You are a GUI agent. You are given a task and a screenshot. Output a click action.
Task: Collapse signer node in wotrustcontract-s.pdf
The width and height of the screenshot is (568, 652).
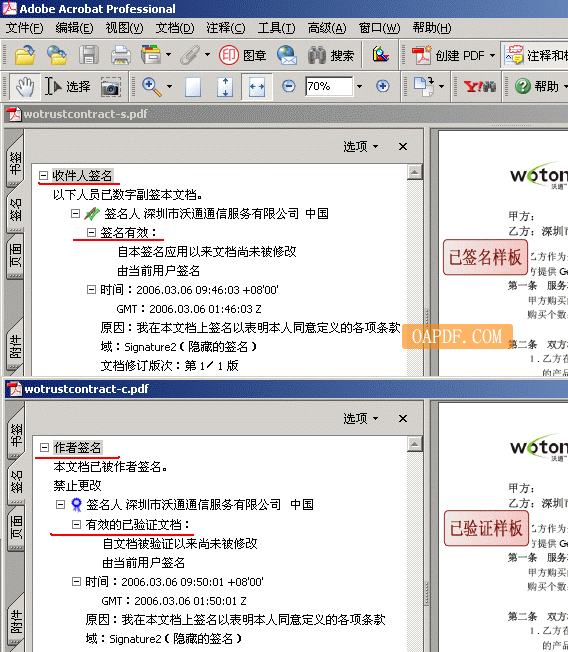tap(75, 214)
